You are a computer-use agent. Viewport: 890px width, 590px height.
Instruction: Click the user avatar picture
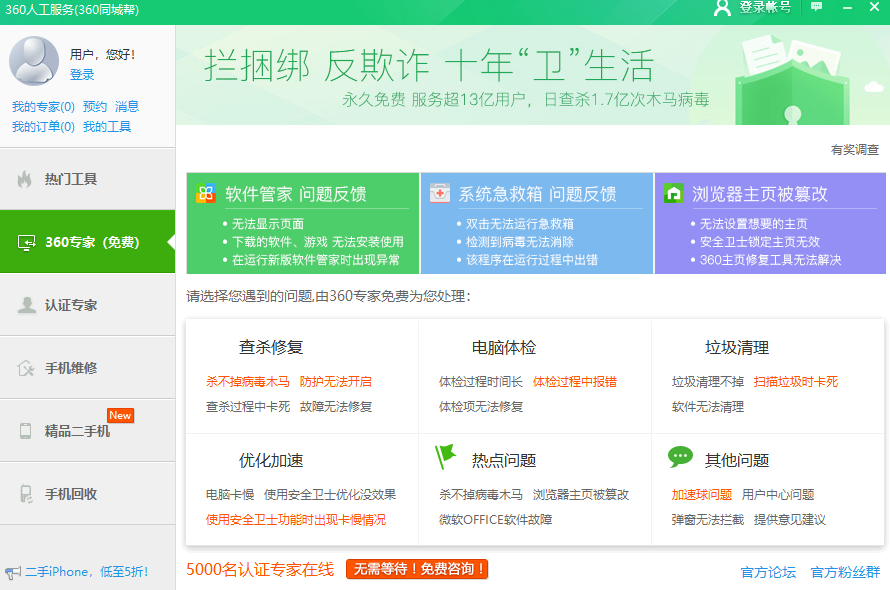pos(34,60)
